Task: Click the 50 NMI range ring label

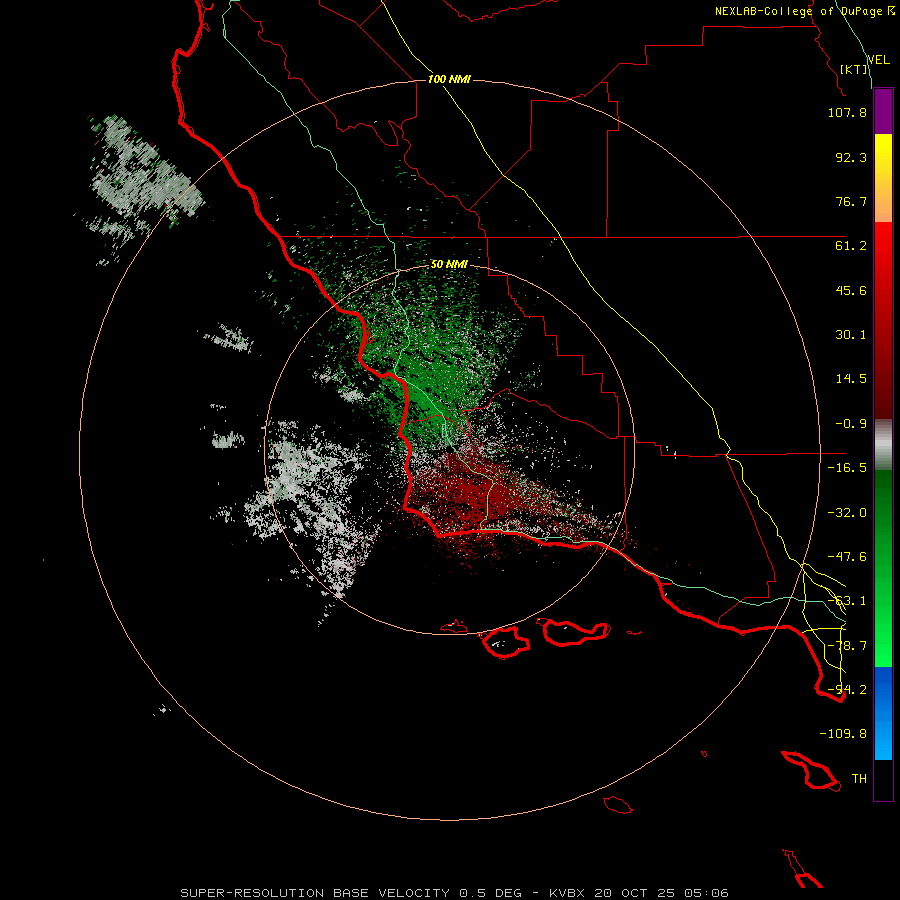Action: click(449, 265)
